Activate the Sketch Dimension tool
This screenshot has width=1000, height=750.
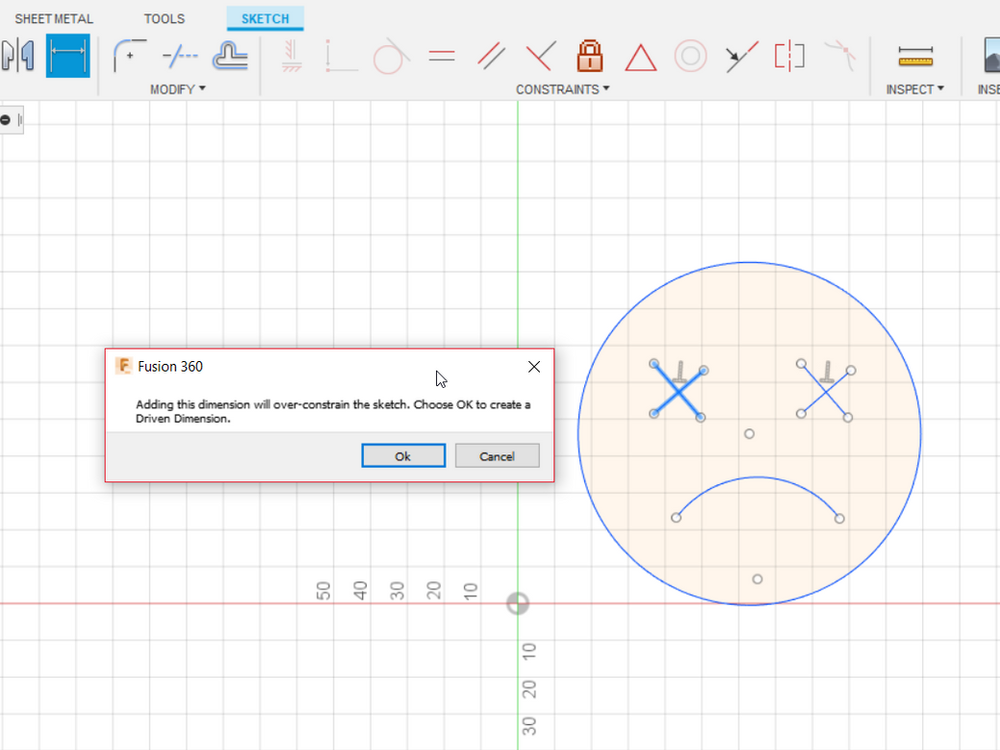tap(68, 56)
